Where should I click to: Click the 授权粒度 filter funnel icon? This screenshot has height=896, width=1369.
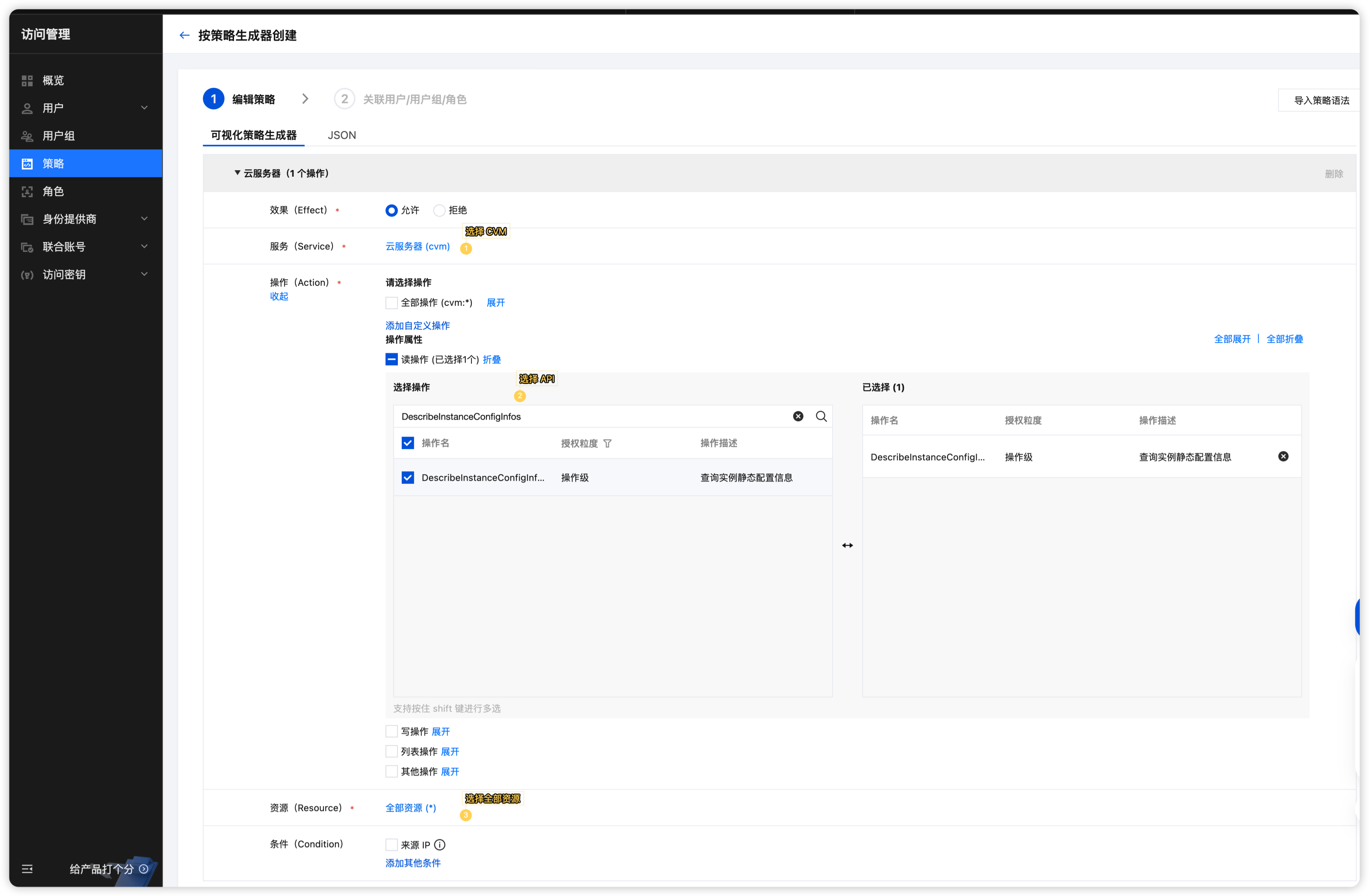click(x=607, y=444)
